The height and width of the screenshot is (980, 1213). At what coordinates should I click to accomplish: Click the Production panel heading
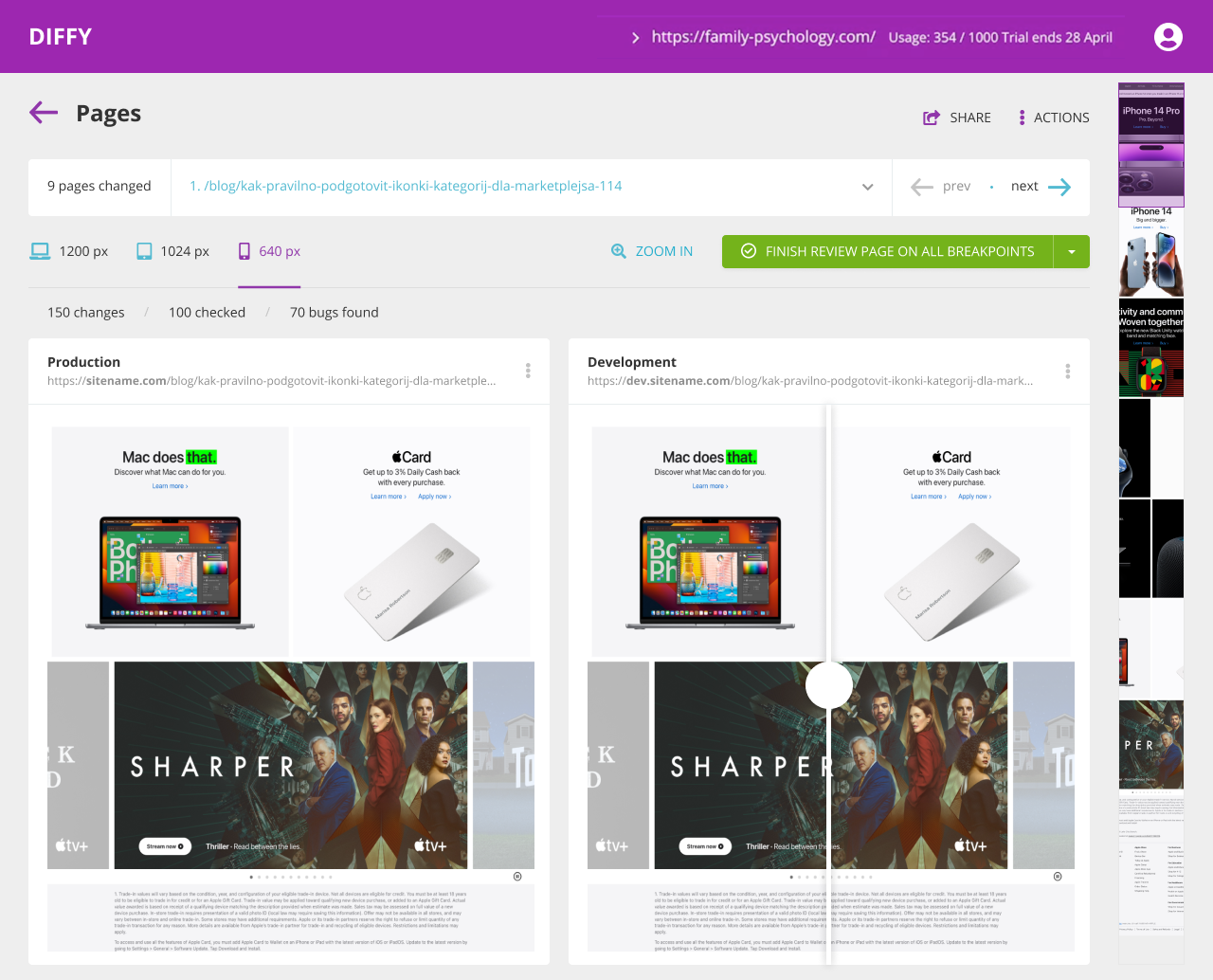(x=84, y=362)
